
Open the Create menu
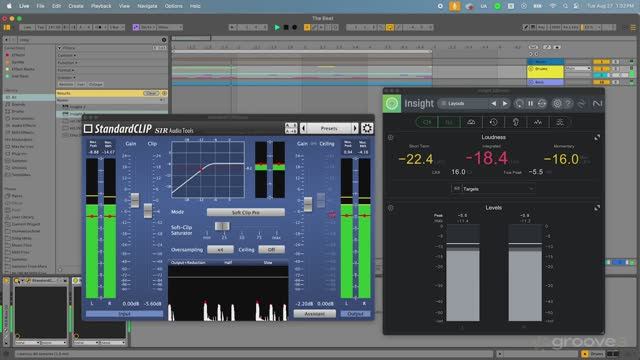[76, 6]
